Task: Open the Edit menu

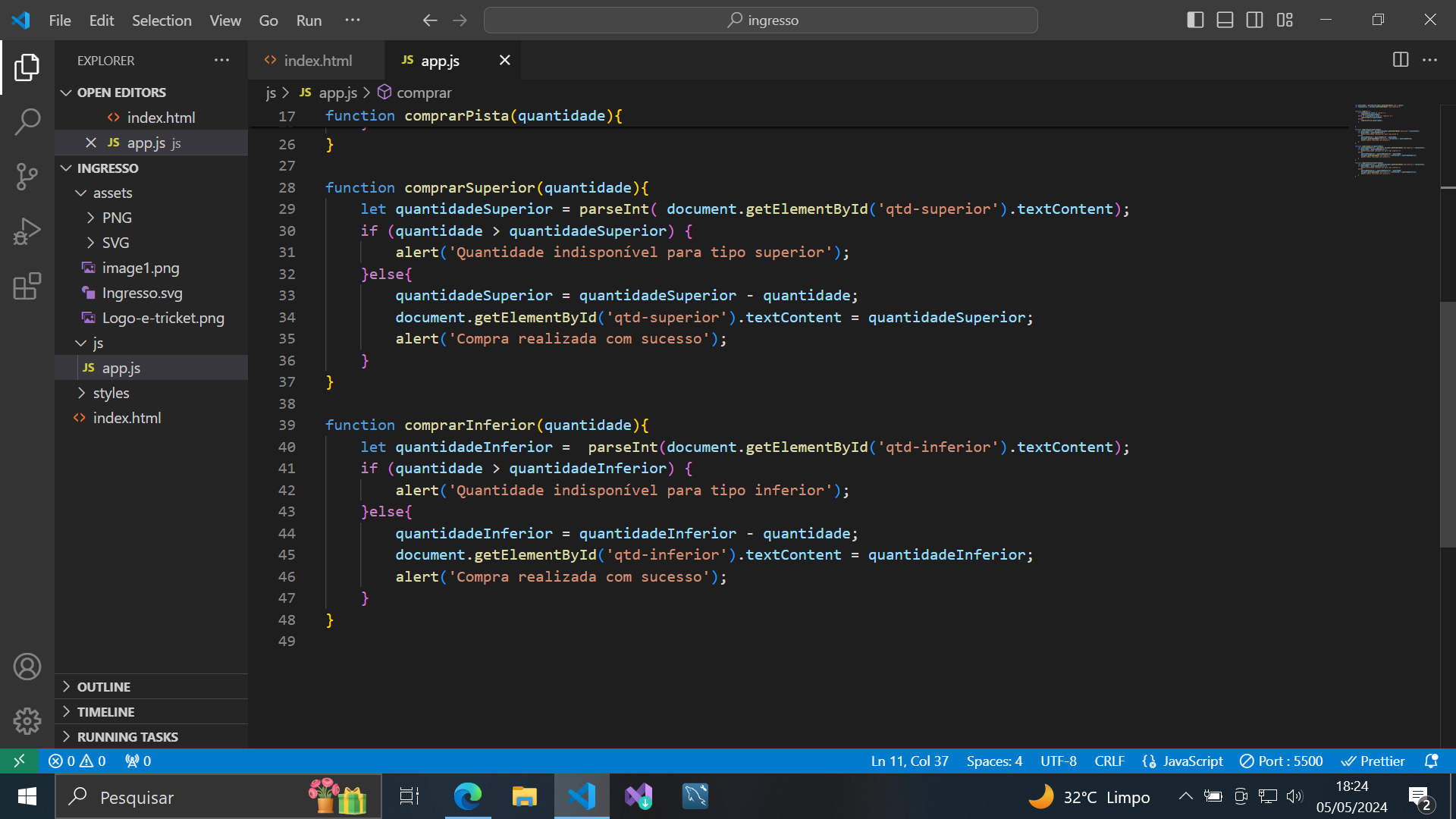Action: coord(102,20)
